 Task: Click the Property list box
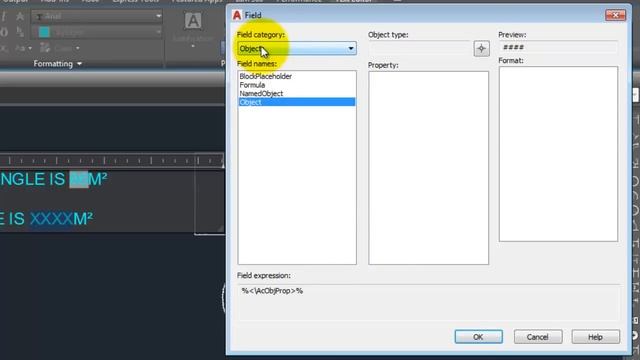(x=428, y=168)
